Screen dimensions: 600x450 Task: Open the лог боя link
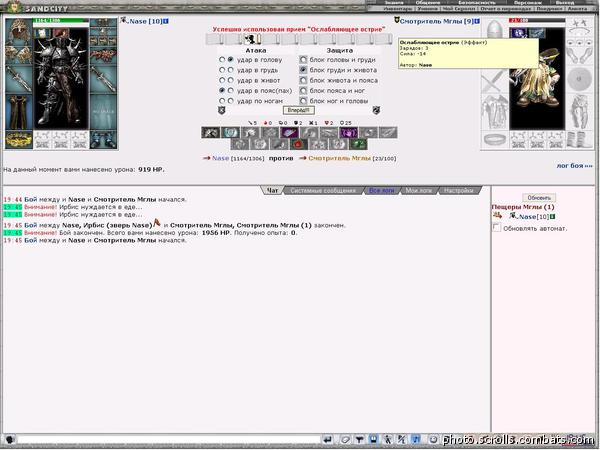pos(574,166)
